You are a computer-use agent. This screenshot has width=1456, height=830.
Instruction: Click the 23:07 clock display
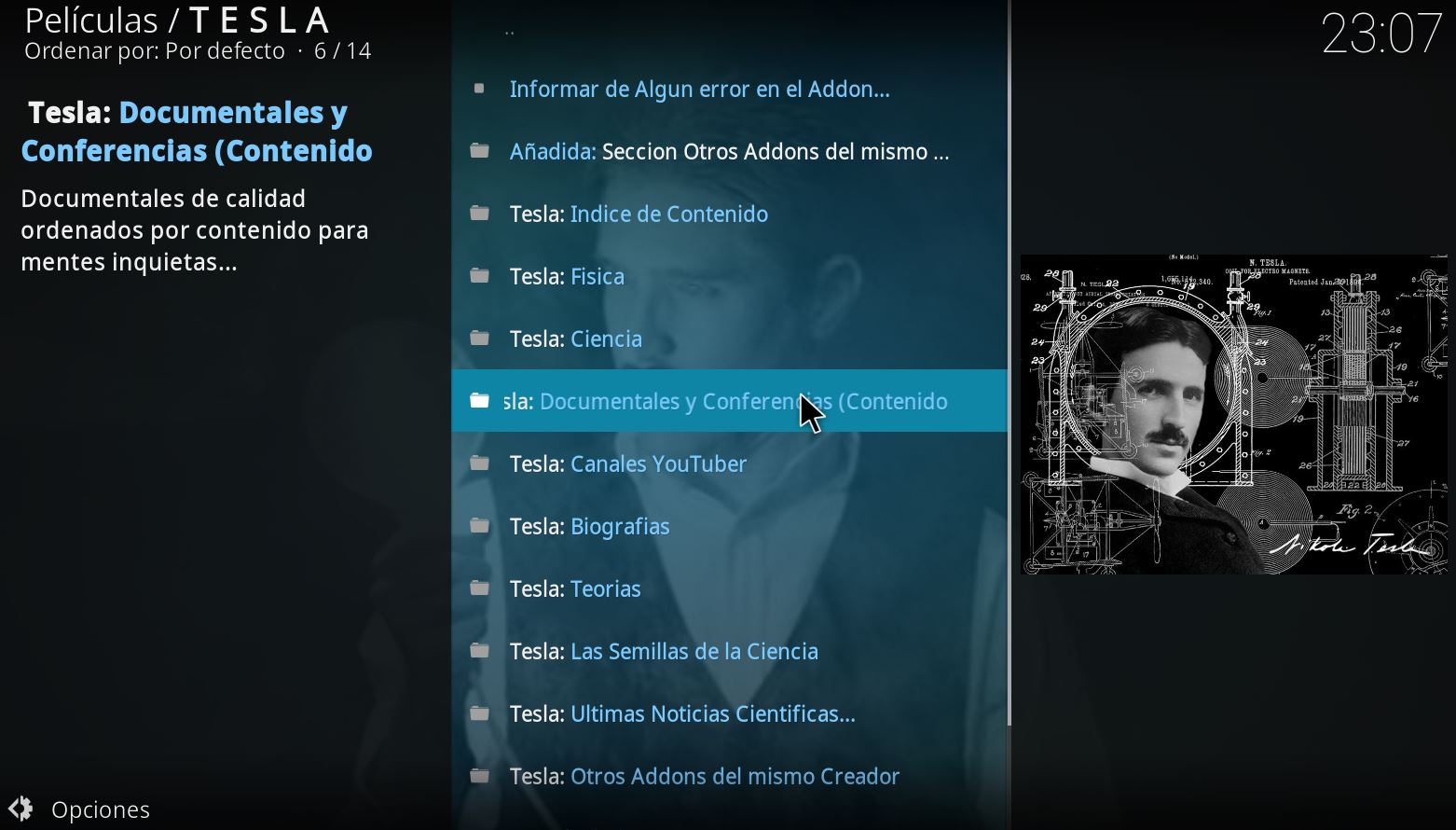tap(1381, 34)
